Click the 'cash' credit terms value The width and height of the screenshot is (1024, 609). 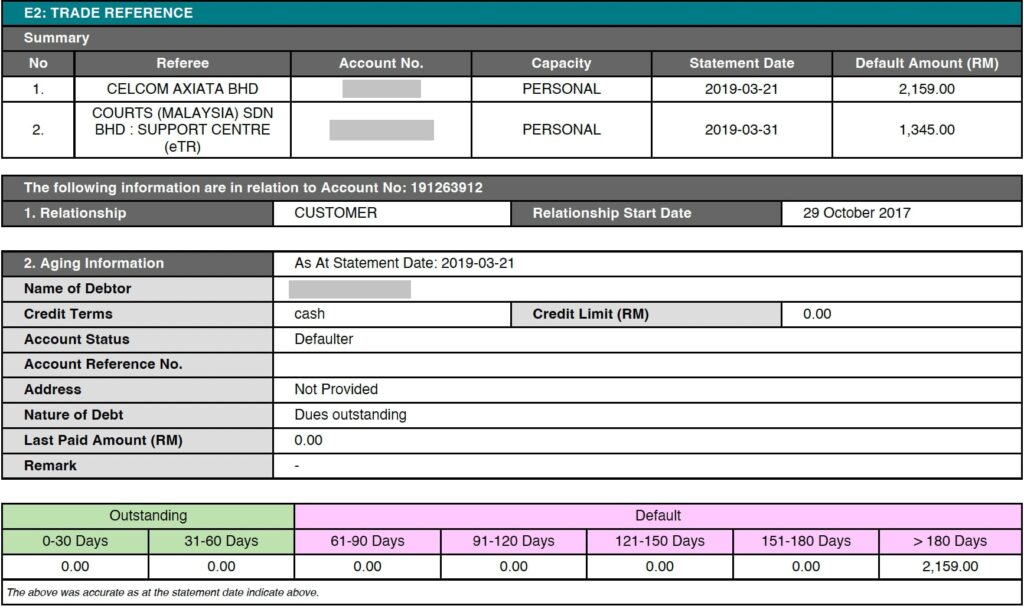coord(310,314)
